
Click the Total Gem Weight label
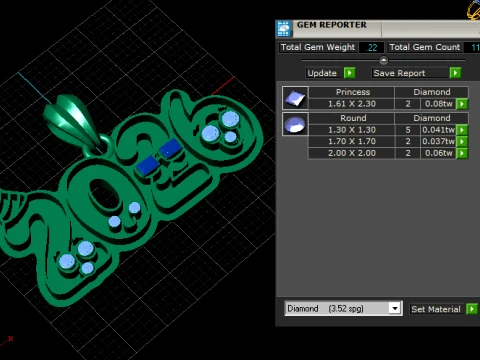click(x=318, y=47)
